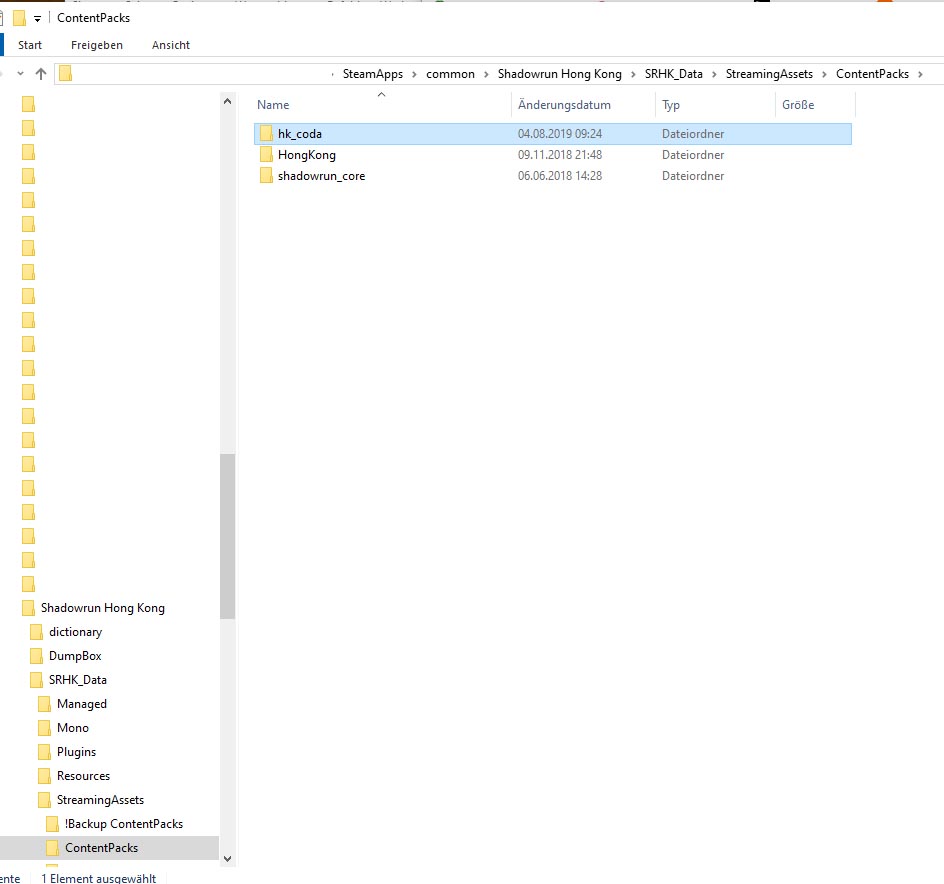This screenshot has height=884, width=944.
Task: Click the date 06.06.2018 14:28
Action: [x=560, y=176]
